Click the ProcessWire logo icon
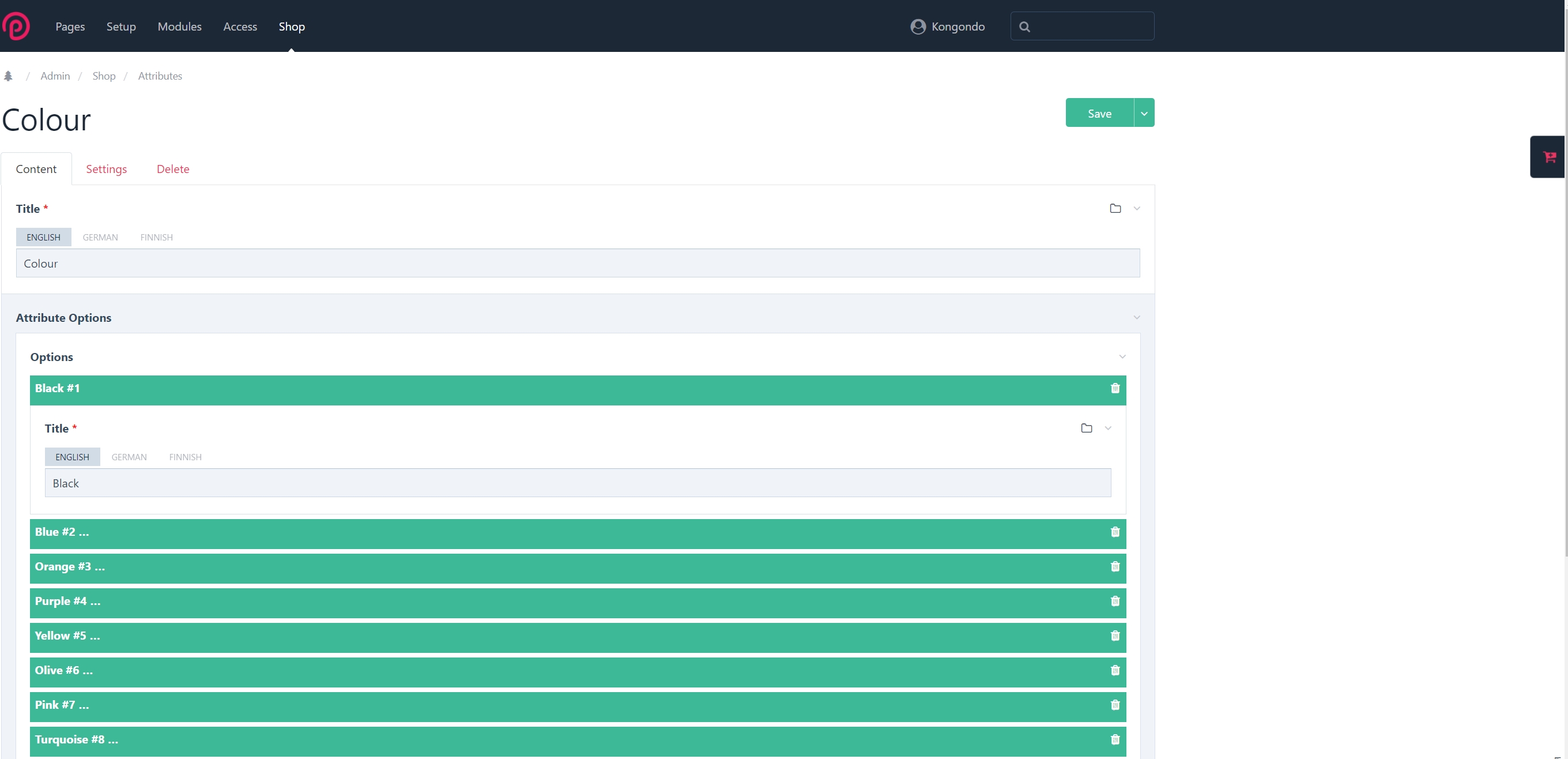 [16, 26]
